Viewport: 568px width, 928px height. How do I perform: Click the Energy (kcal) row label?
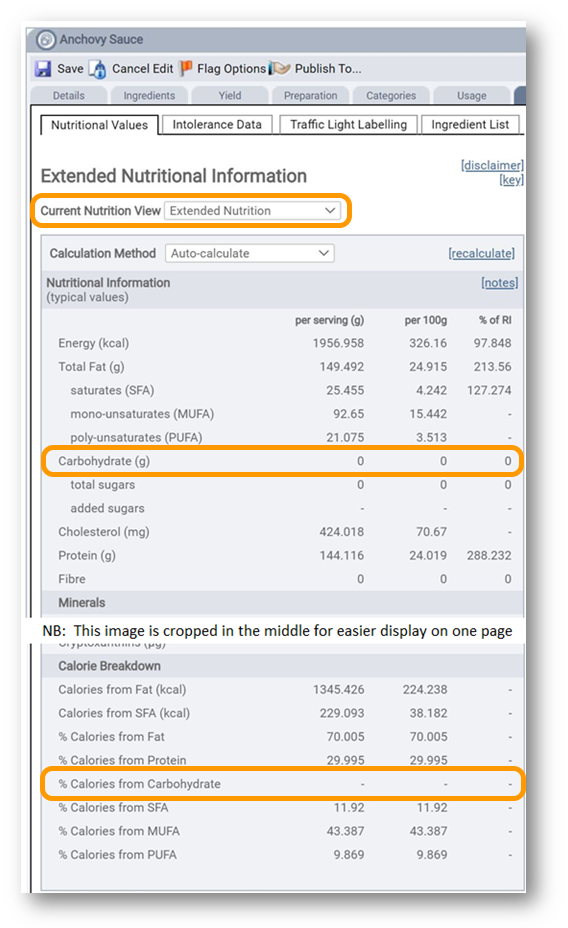tap(93, 343)
